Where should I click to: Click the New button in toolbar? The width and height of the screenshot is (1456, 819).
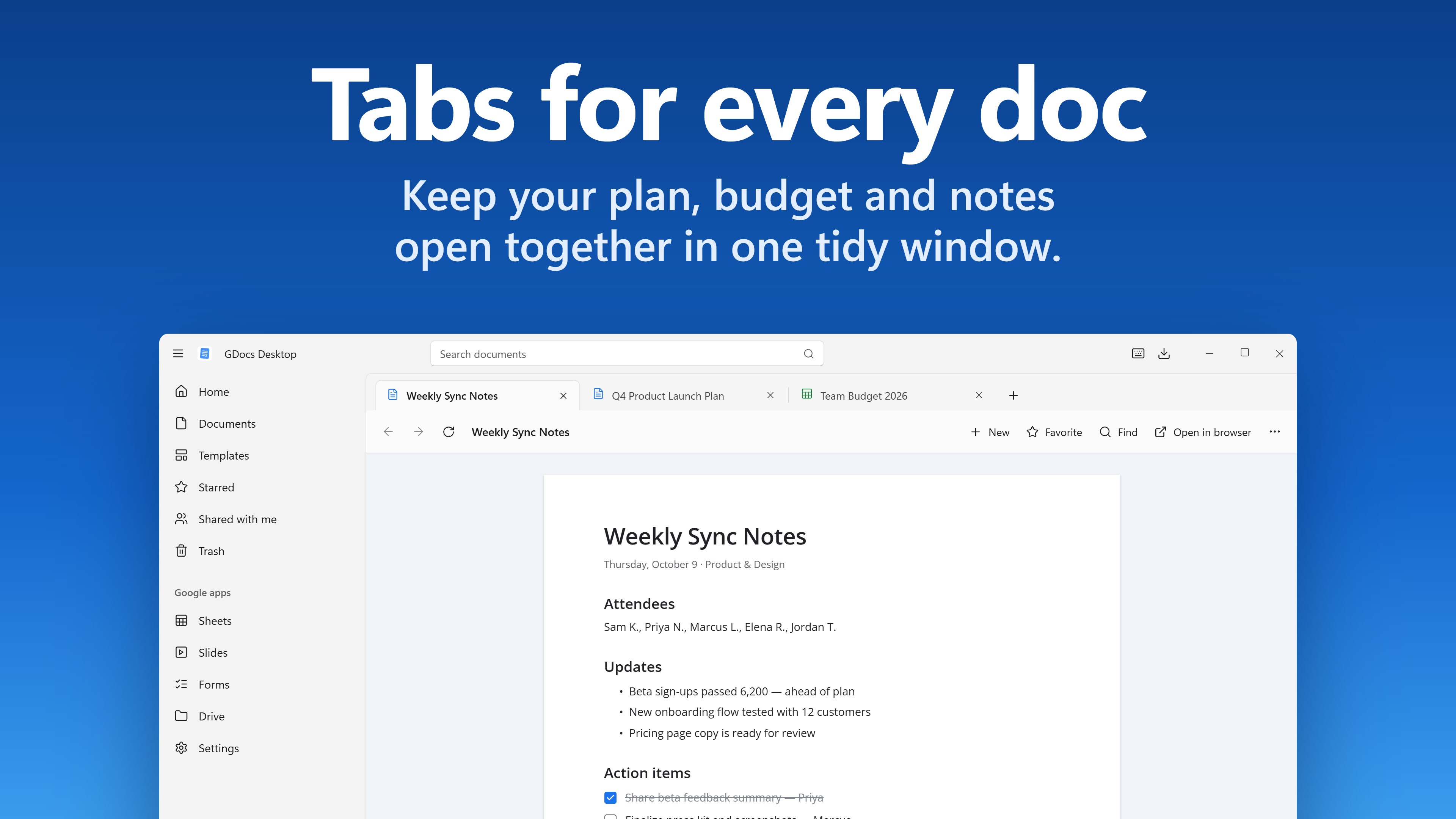[990, 432]
